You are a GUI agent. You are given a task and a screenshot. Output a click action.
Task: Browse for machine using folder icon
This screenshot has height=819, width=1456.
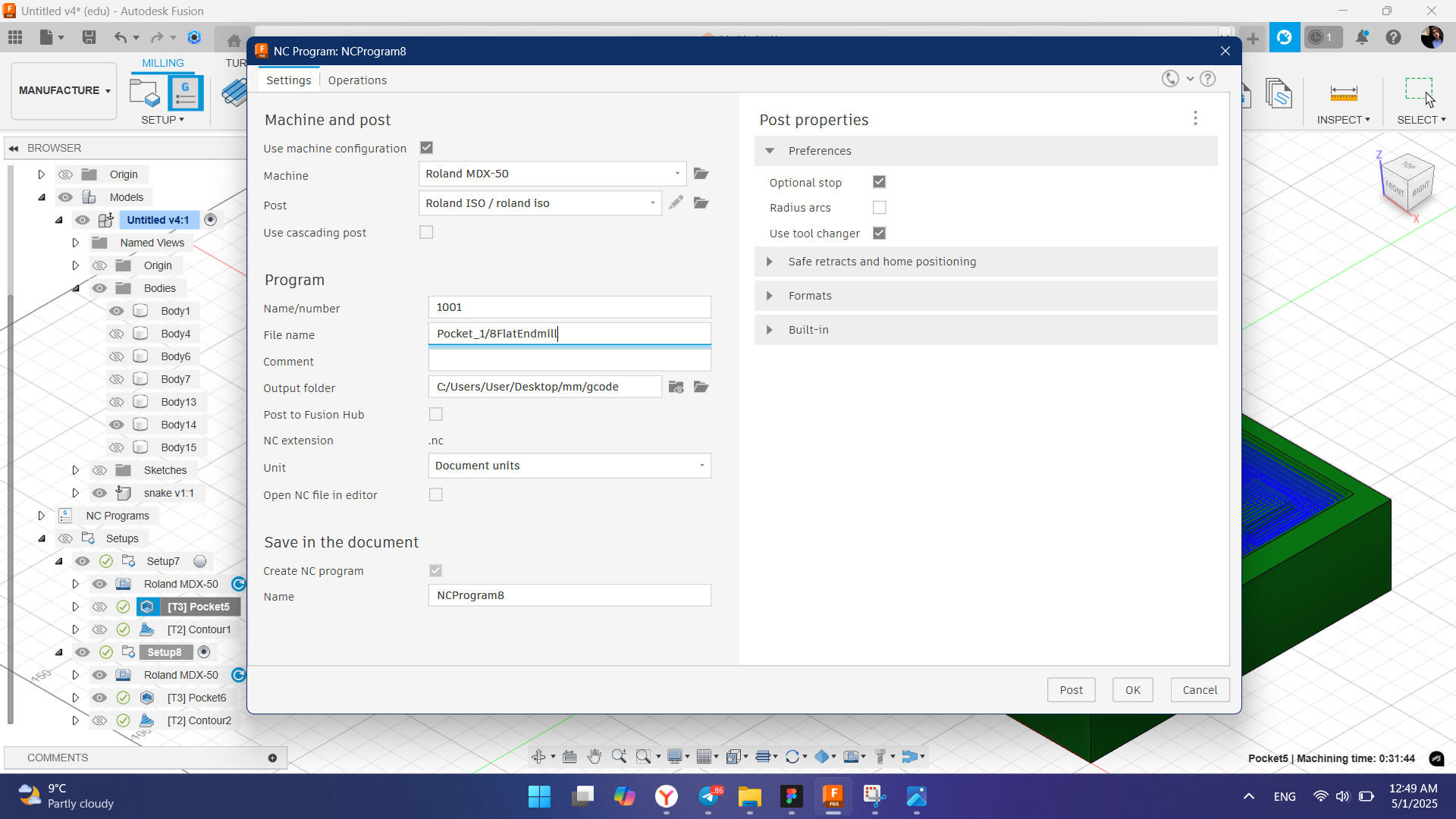701,174
